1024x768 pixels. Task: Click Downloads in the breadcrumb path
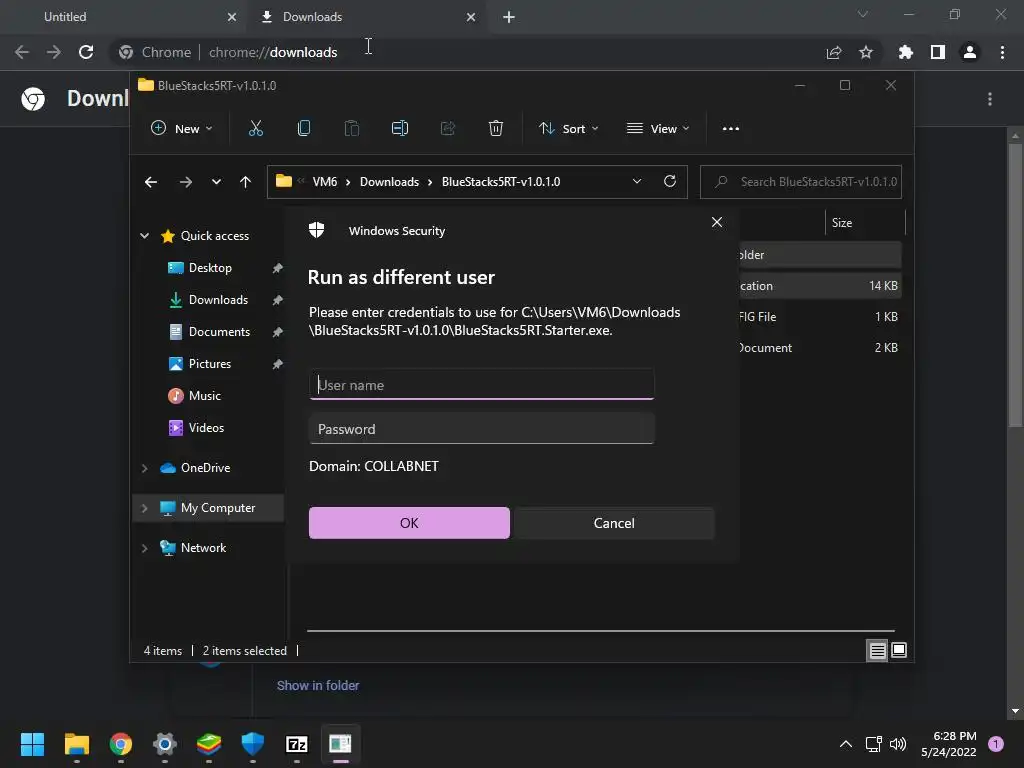(389, 182)
